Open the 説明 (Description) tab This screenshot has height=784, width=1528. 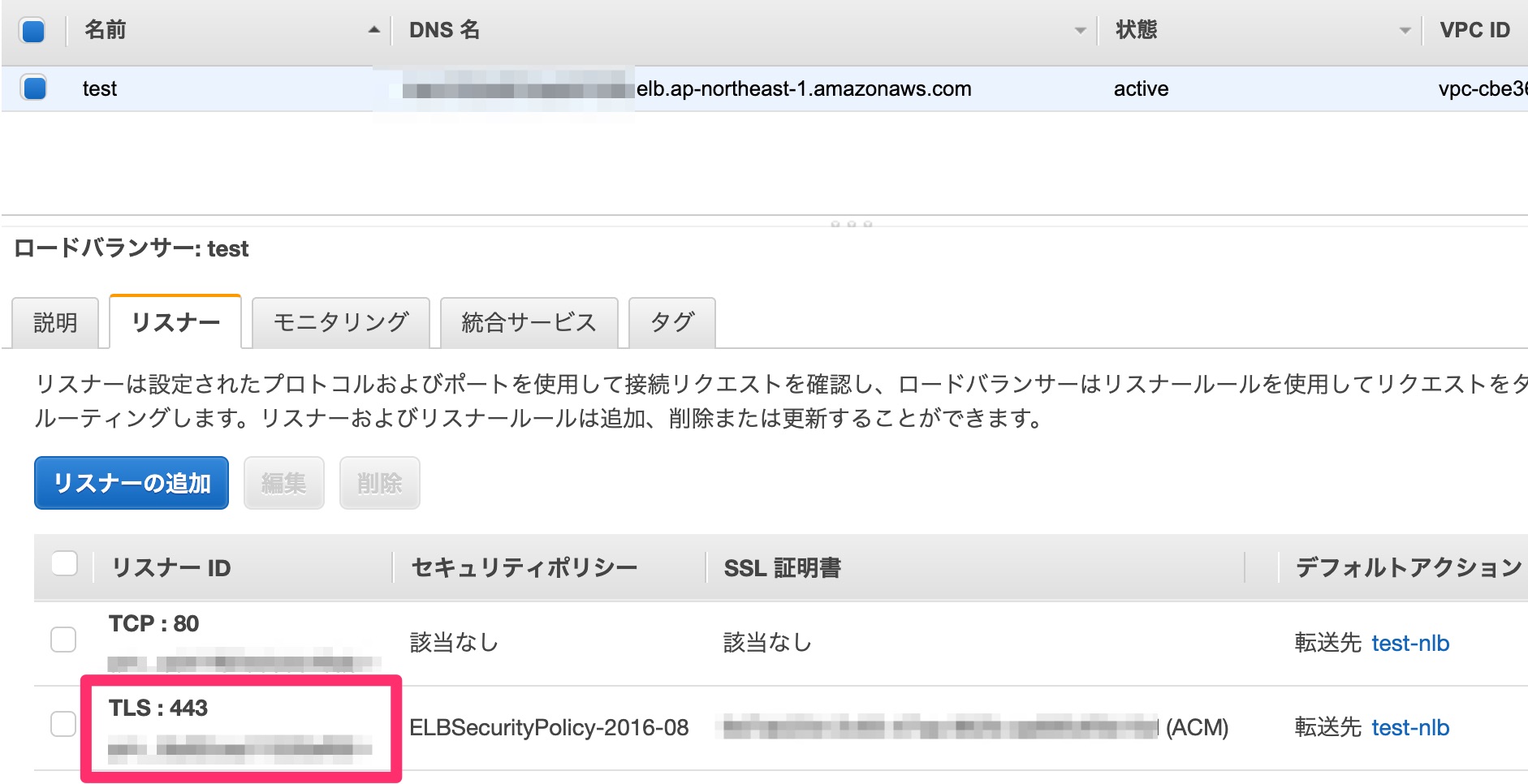coord(54,322)
